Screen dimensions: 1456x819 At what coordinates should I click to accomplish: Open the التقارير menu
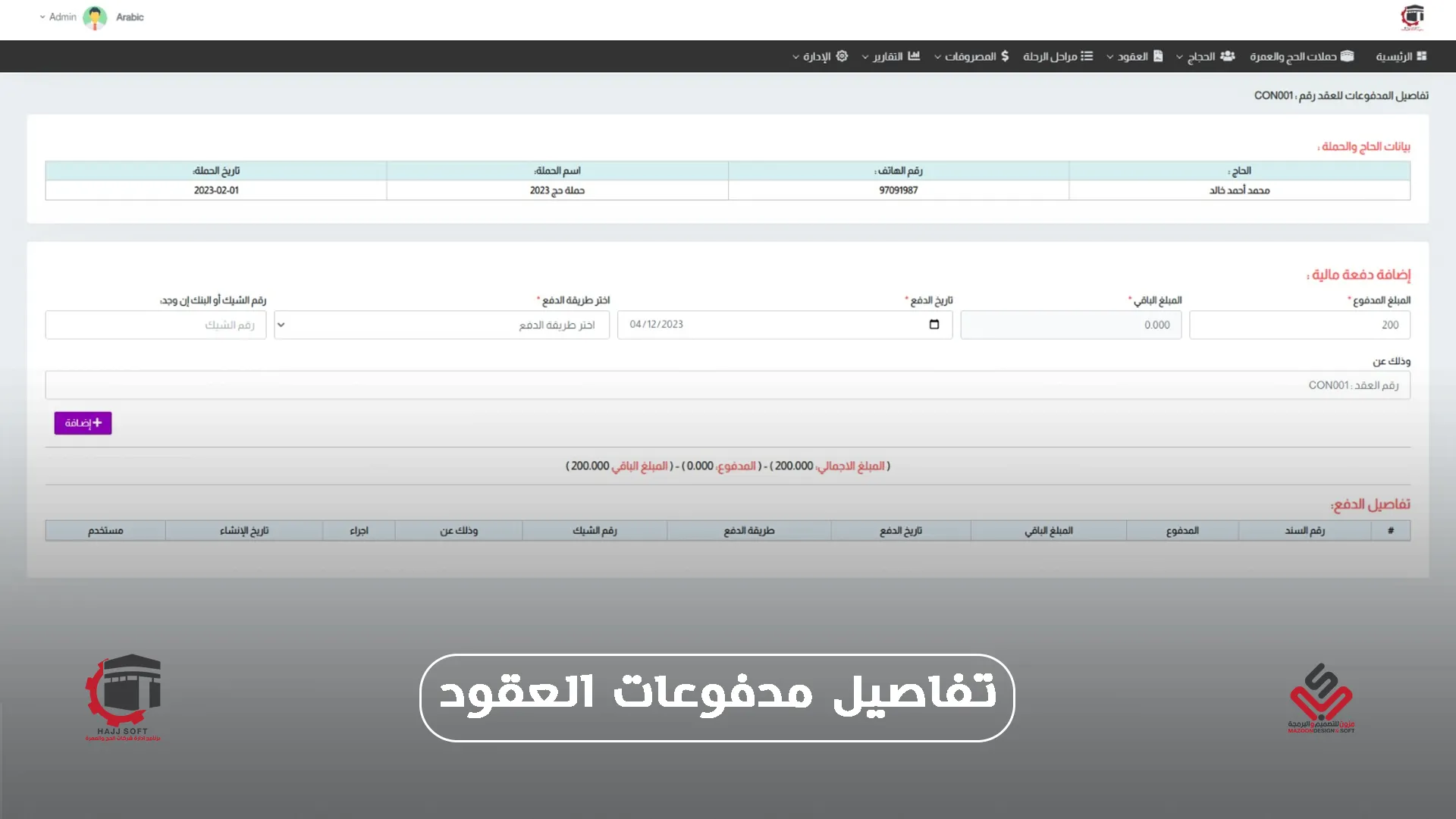click(887, 57)
